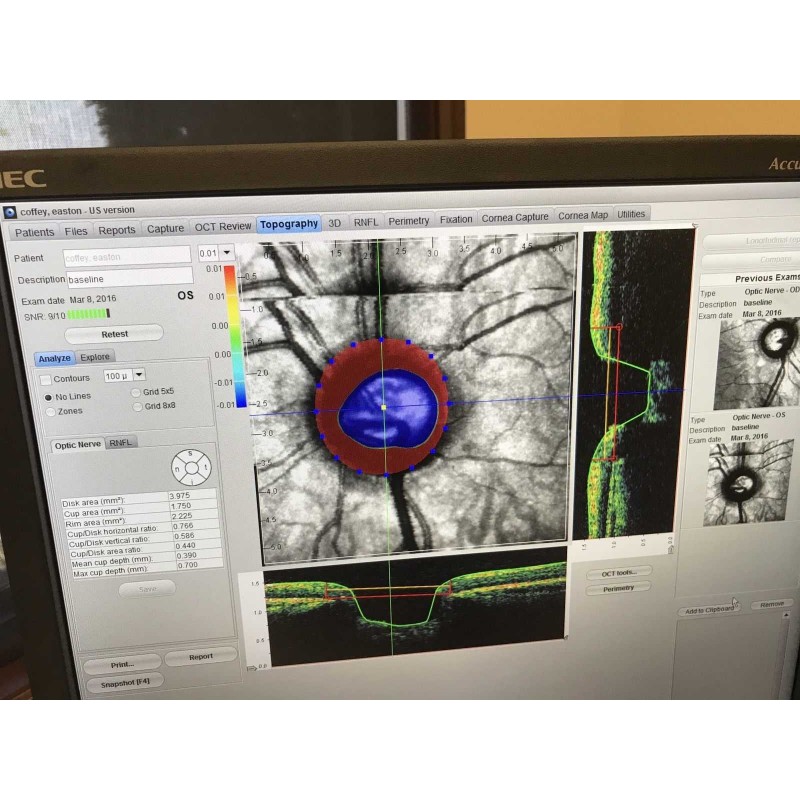The height and width of the screenshot is (800, 800).
Task: Select the Topography tab
Action: pos(289,224)
